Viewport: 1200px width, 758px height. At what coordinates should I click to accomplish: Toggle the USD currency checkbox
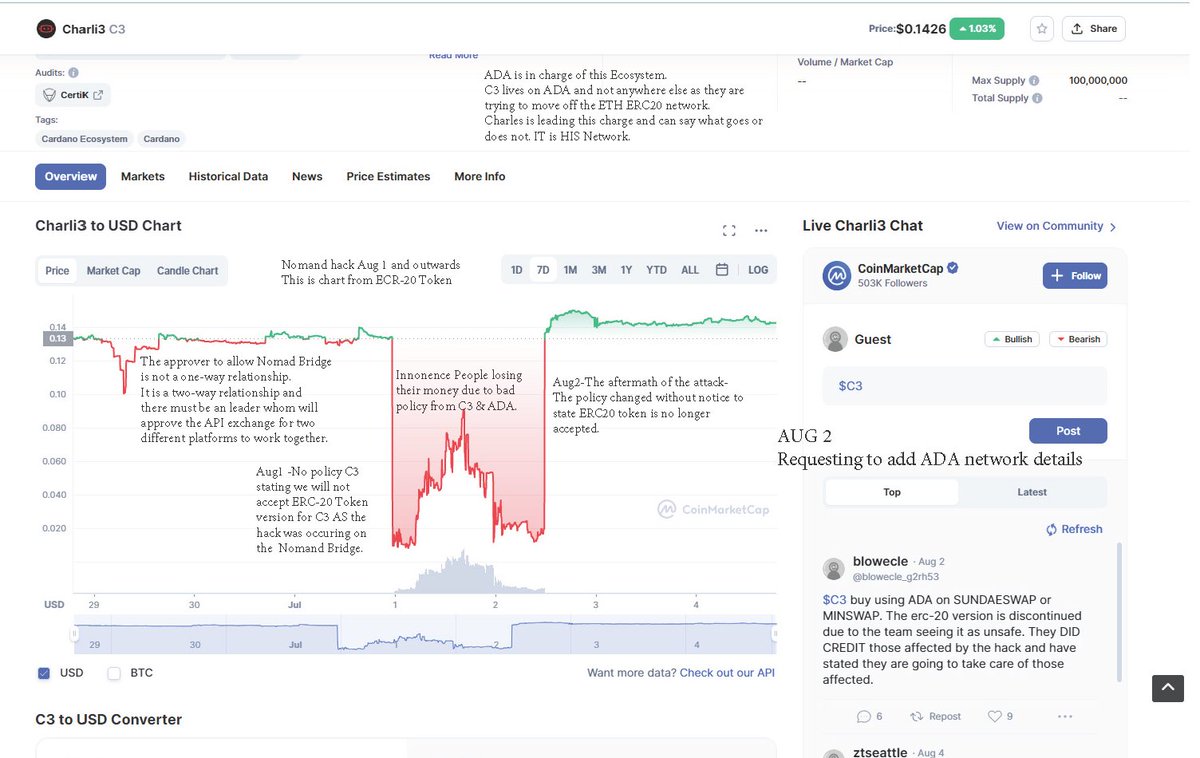click(x=44, y=673)
